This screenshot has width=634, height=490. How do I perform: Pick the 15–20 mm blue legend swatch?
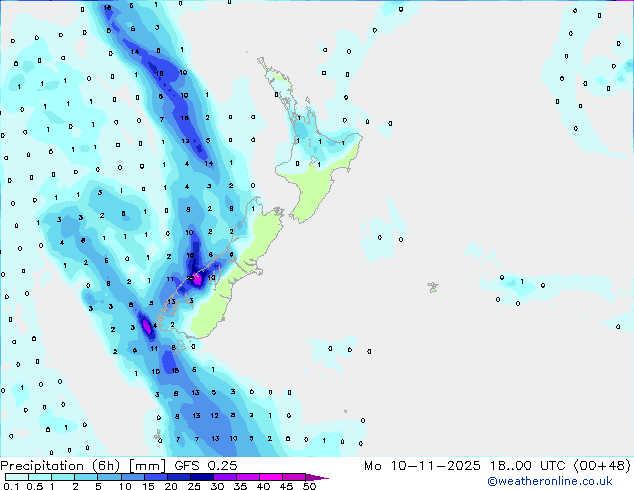(x=156, y=477)
